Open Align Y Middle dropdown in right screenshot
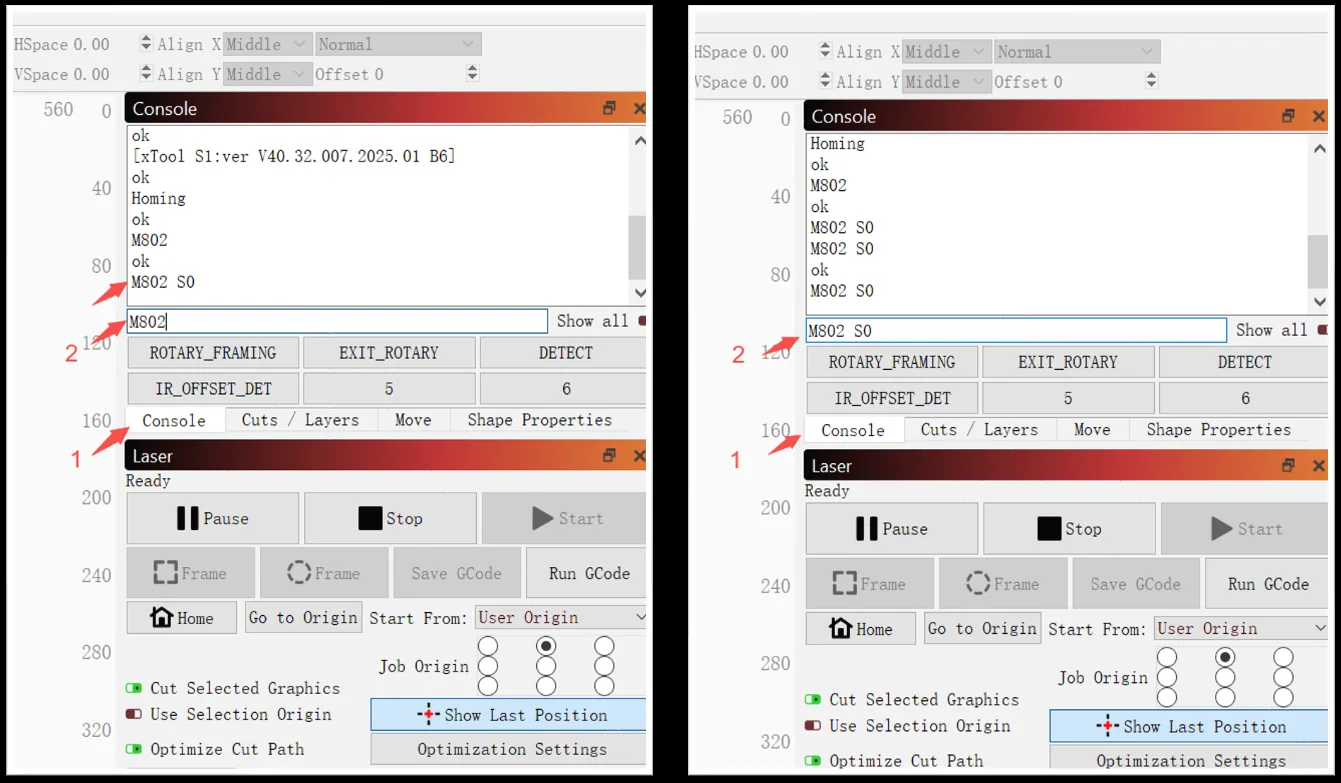 click(947, 82)
